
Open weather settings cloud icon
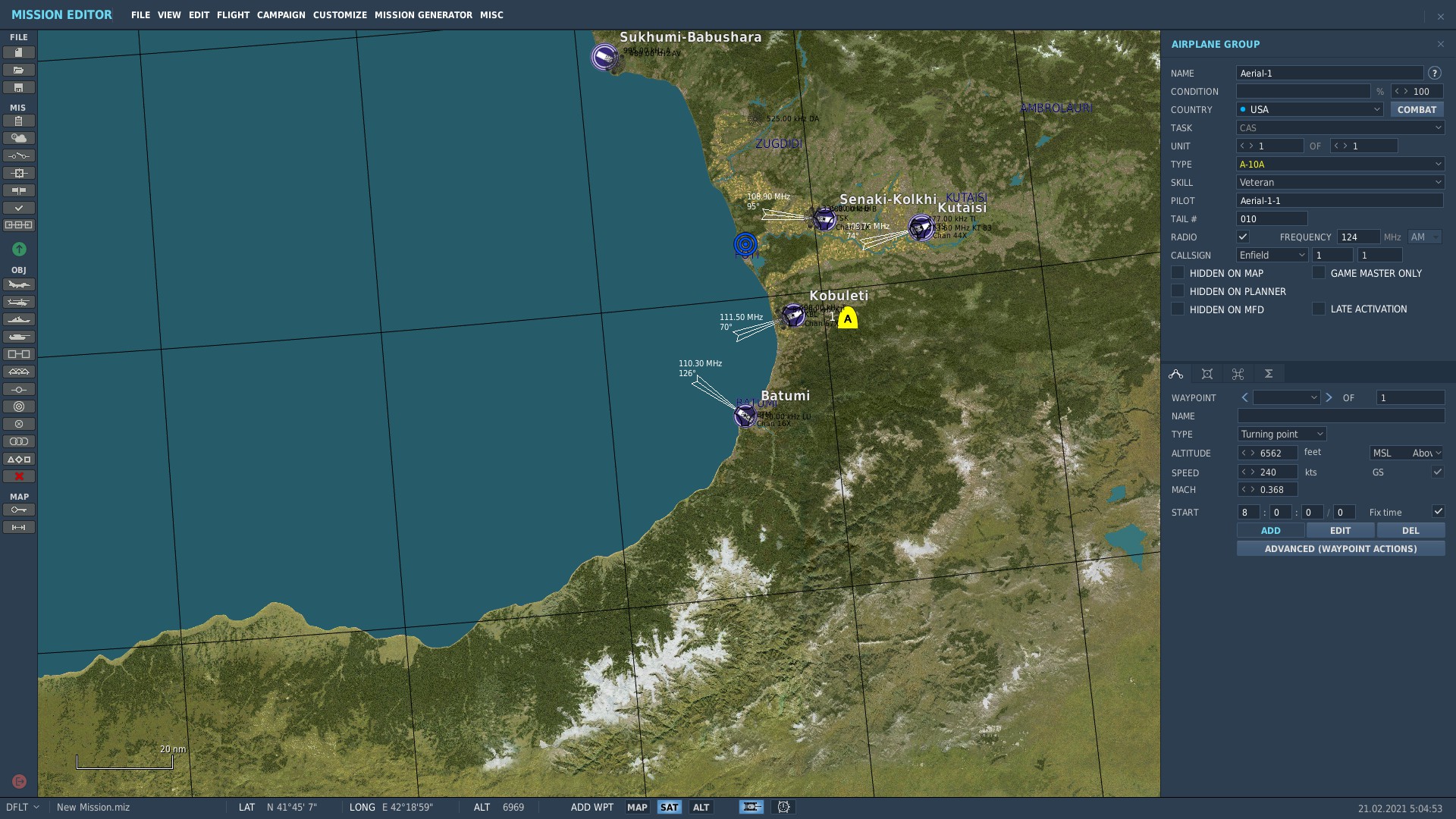[19, 138]
